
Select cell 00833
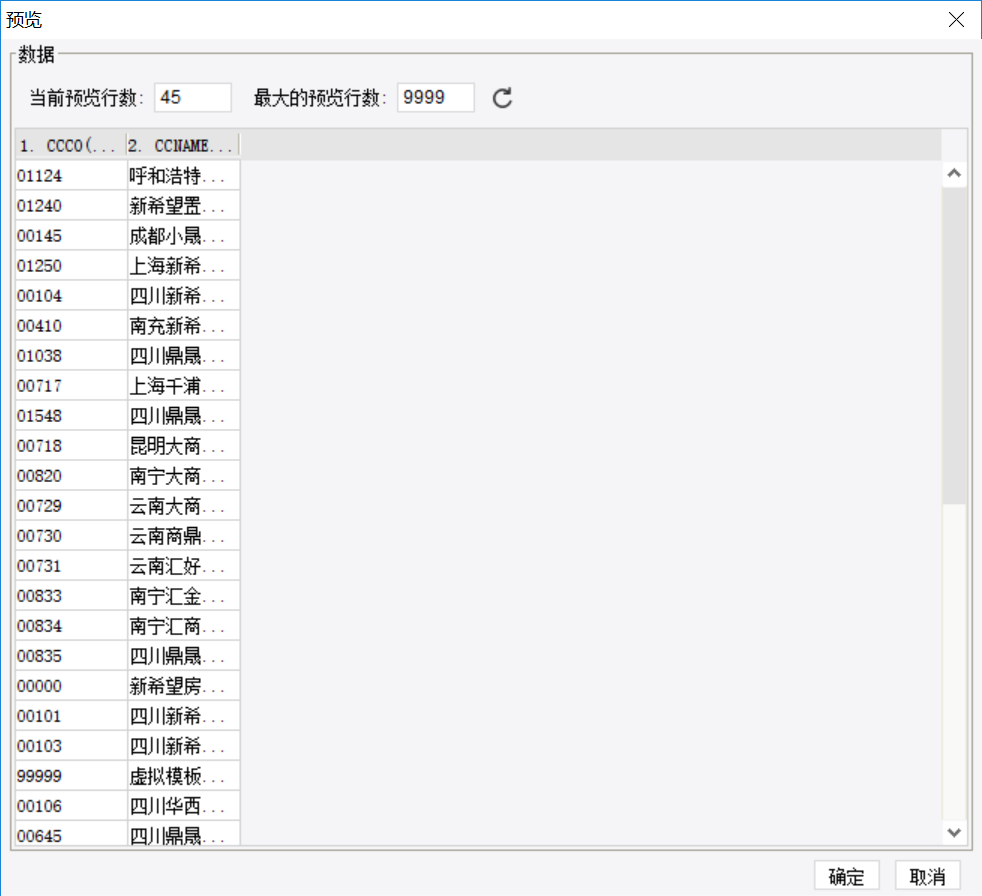(71, 596)
